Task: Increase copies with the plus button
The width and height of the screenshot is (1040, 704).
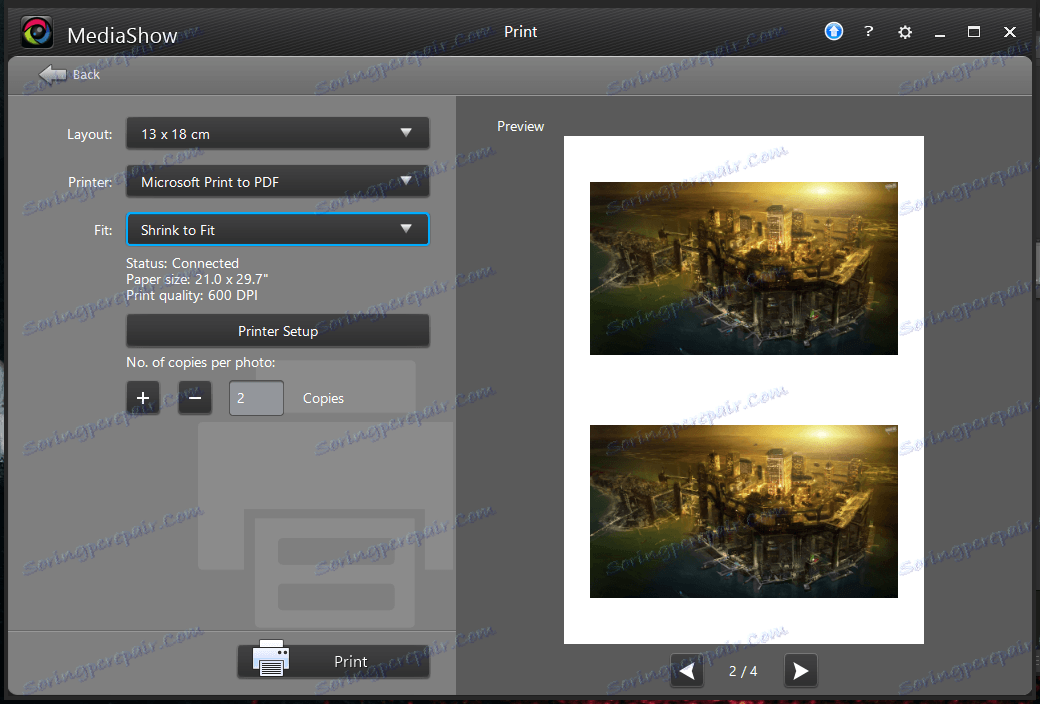Action: pyautogui.click(x=143, y=397)
